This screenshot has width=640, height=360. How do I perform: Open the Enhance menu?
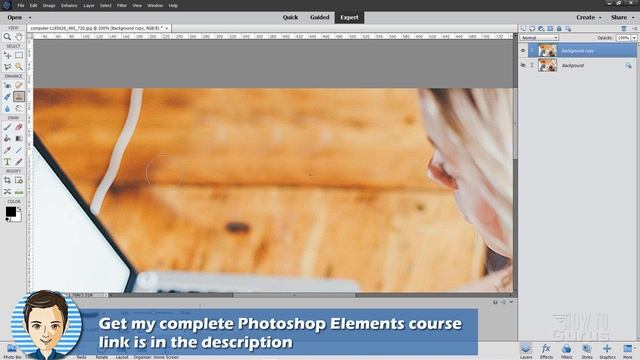pos(69,6)
